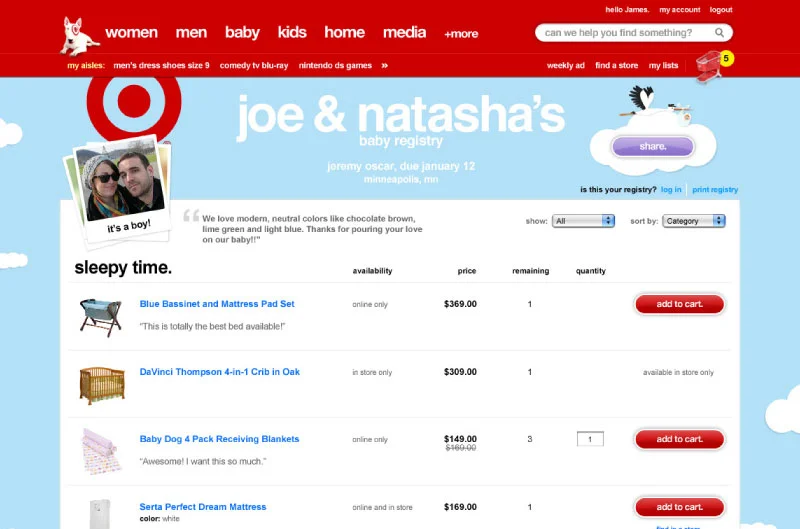Click the Target bullseye dog logo

79,36
